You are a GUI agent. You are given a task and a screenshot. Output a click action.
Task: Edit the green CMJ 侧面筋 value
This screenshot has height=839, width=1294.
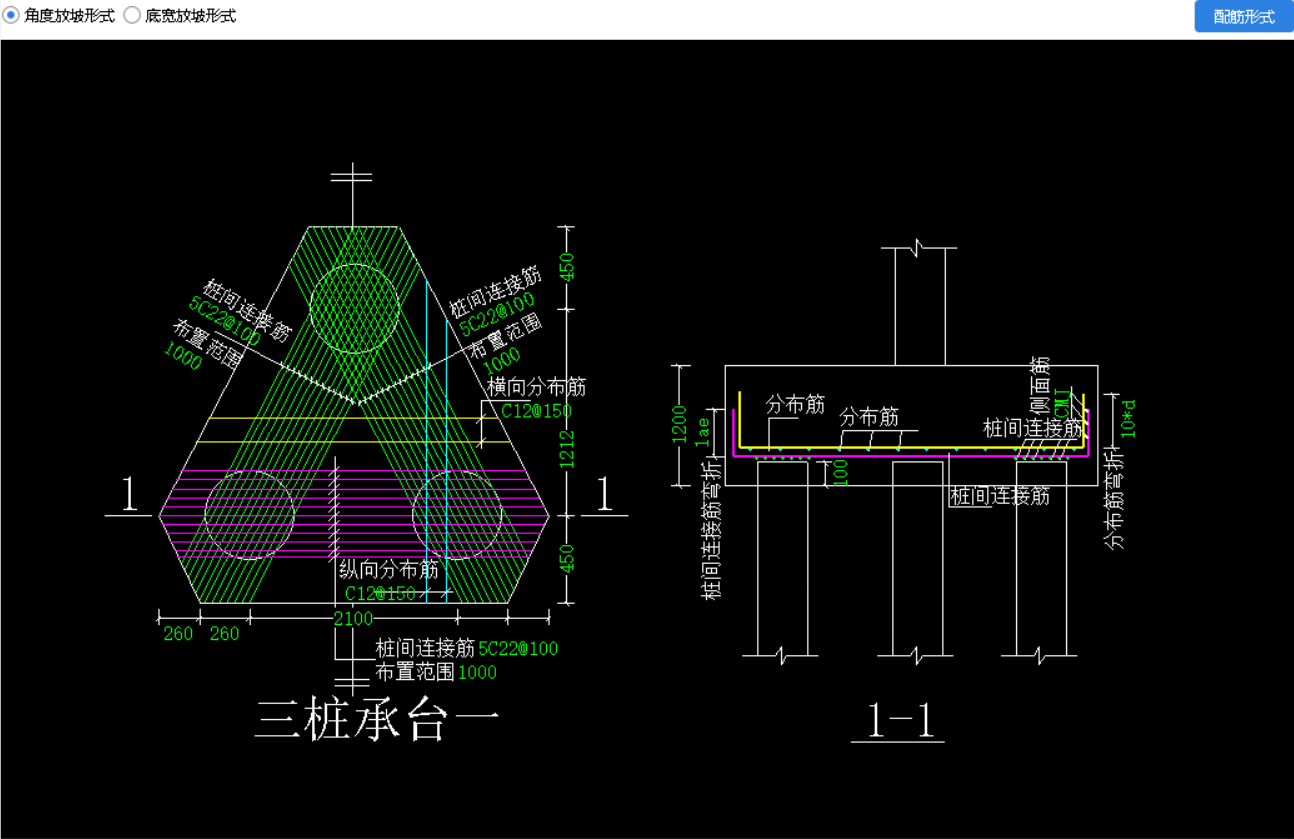pos(1061,403)
